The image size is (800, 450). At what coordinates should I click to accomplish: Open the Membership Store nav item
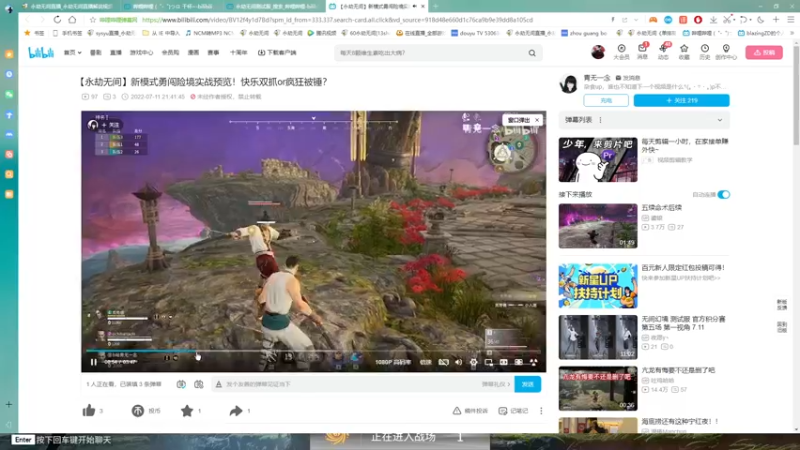(170, 53)
